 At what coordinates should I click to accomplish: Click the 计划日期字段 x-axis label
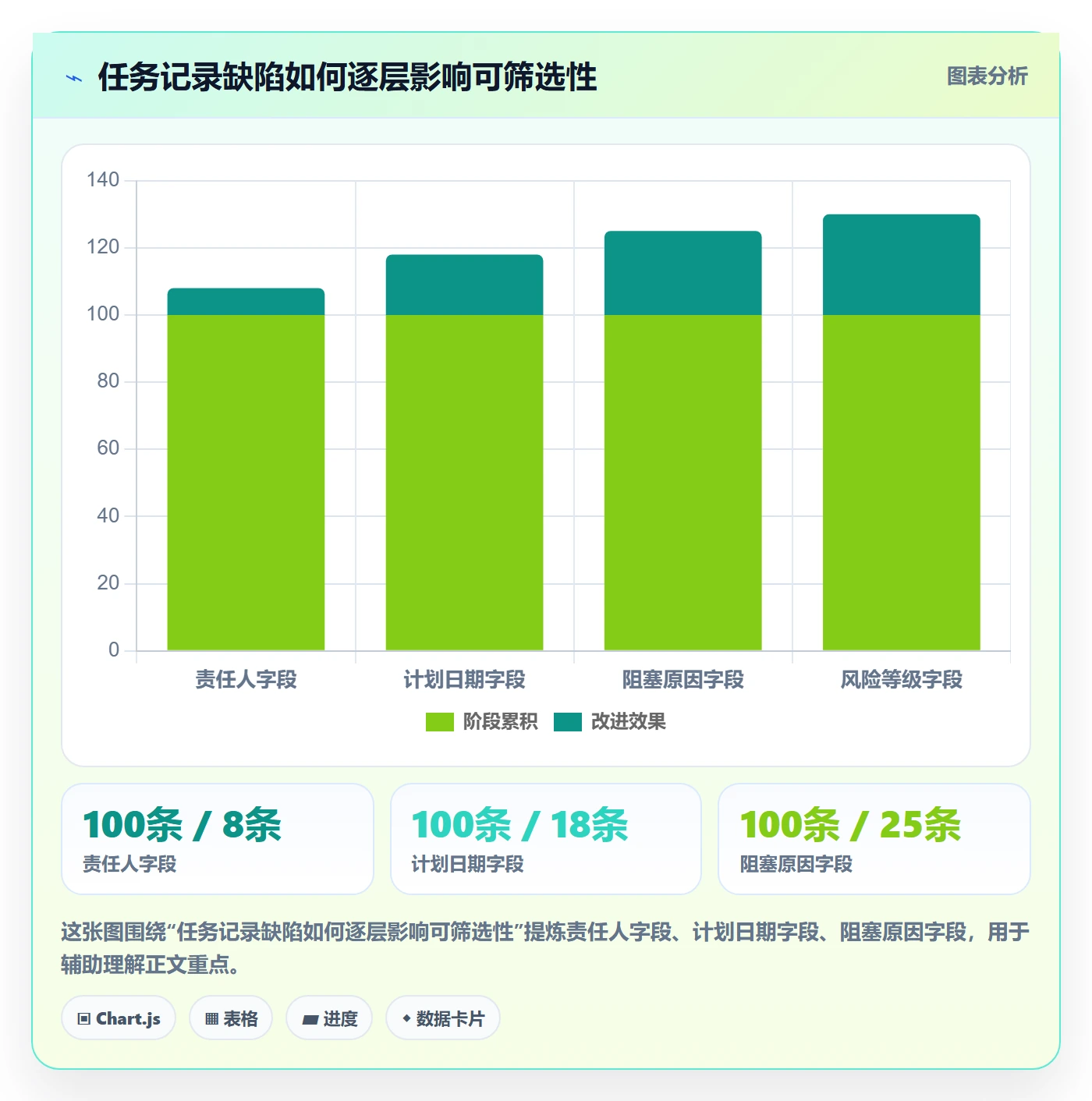click(x=464, y=680)
